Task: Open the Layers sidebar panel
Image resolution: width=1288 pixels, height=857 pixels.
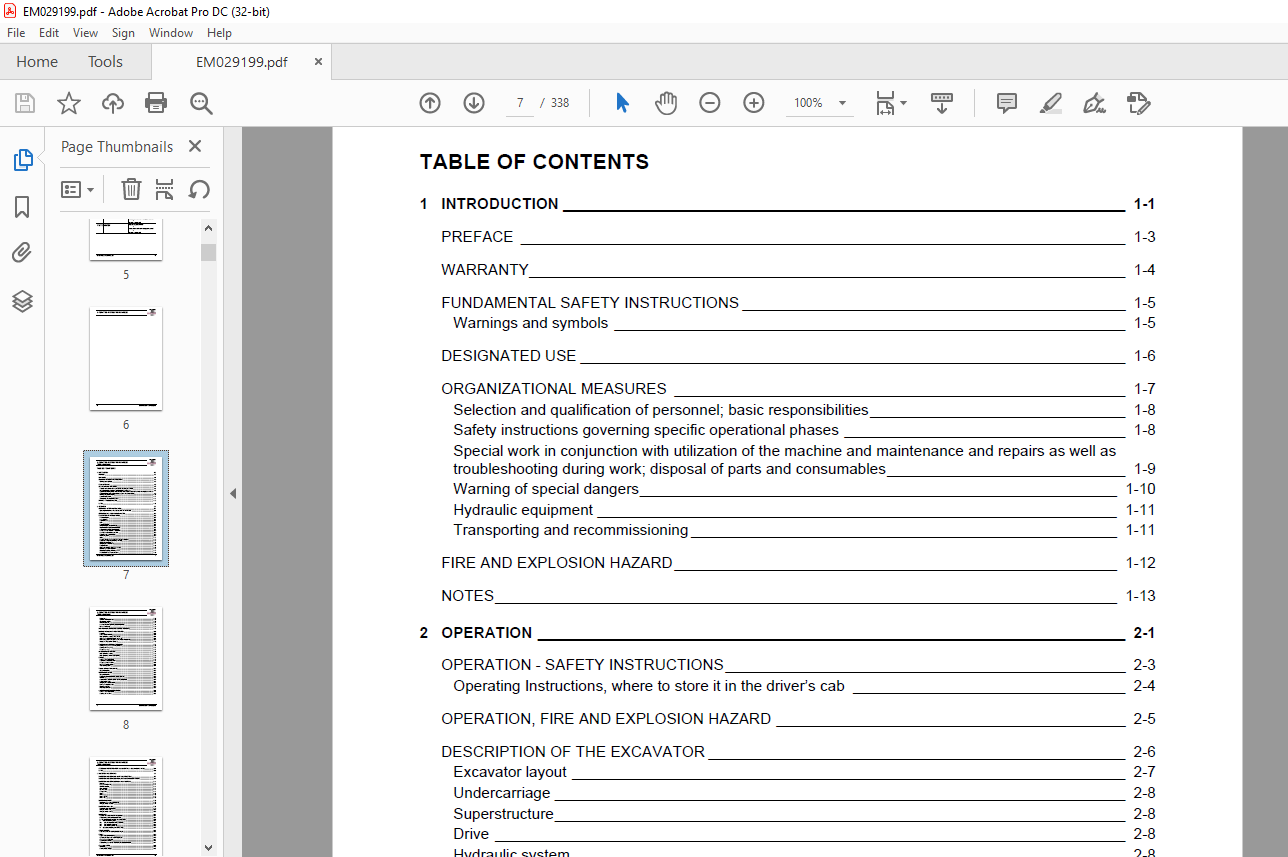Action: click(x=22, y=300)
